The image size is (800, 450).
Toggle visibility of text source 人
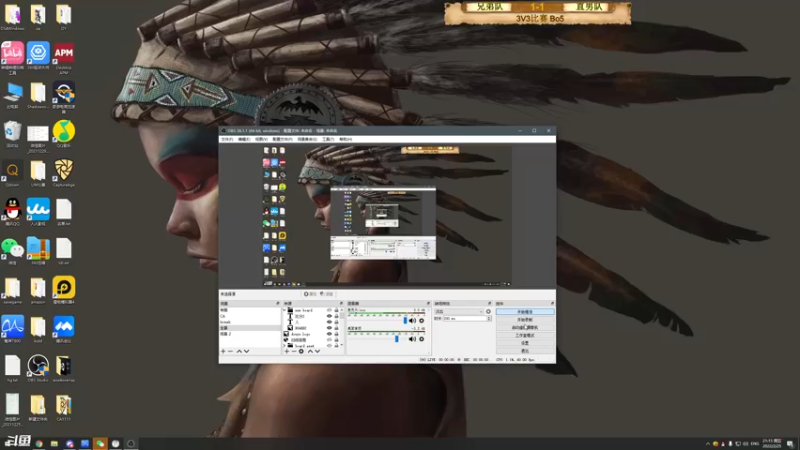[x=330, y=322]
